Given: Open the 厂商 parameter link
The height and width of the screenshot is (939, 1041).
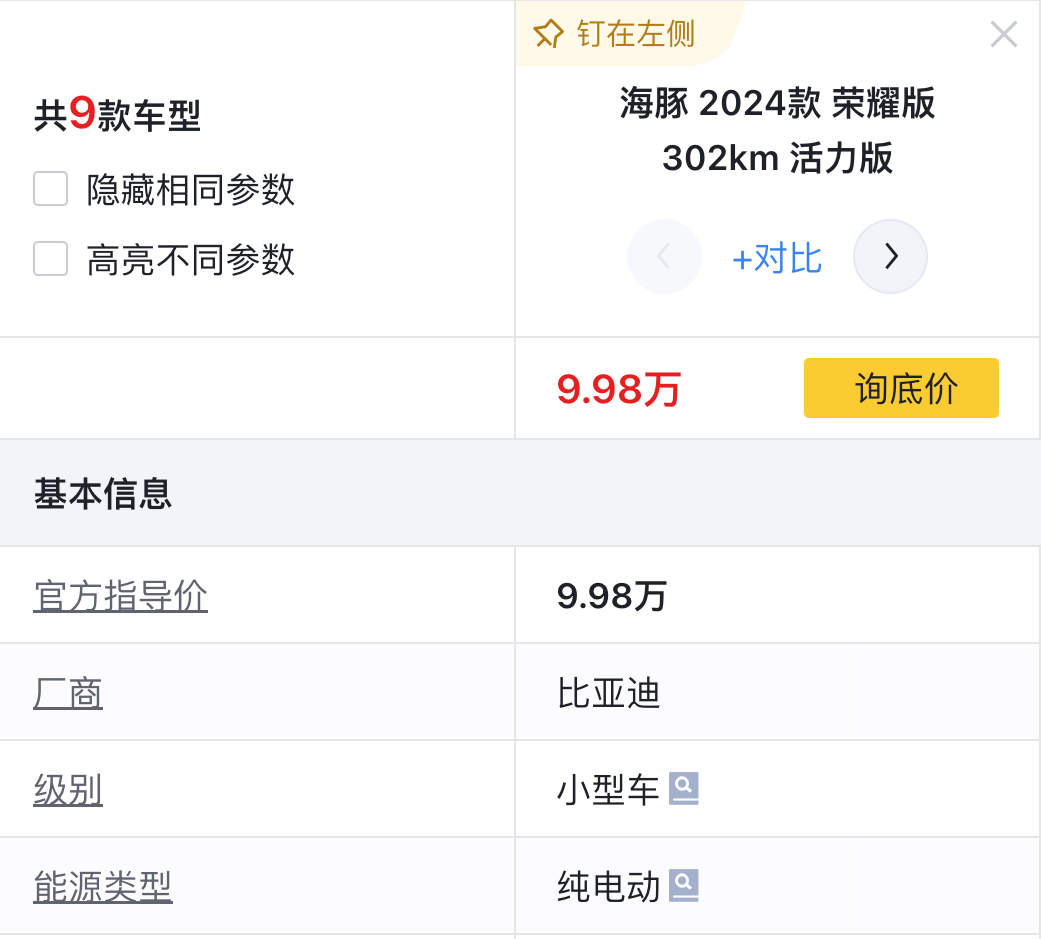Looking at the screenshot, I should (68, 693).
